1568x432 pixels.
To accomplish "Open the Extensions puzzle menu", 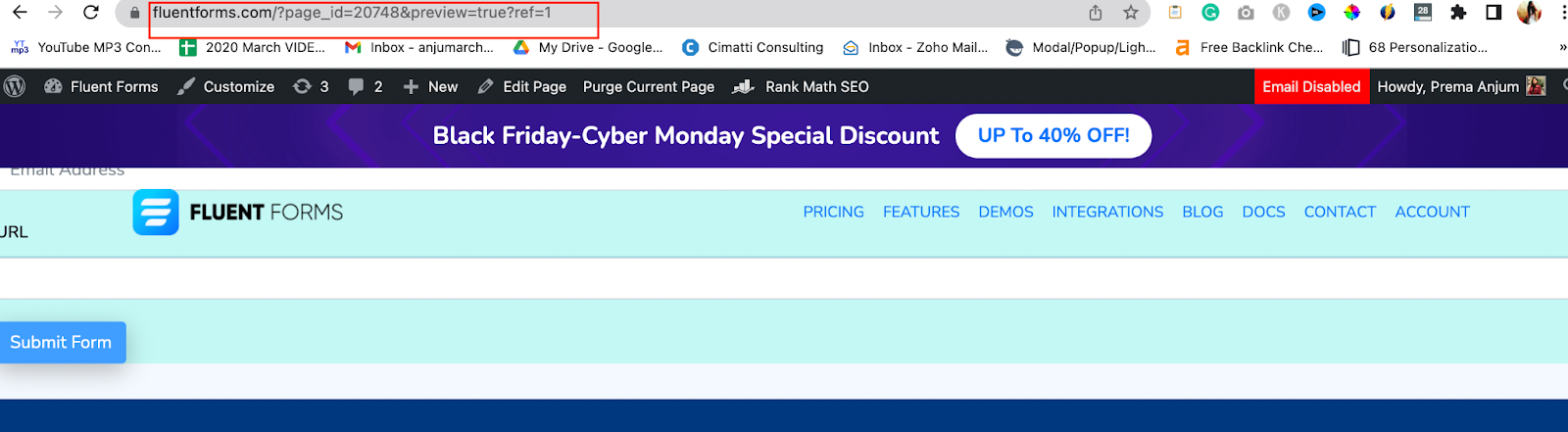I will click(x=1458, y=13).
